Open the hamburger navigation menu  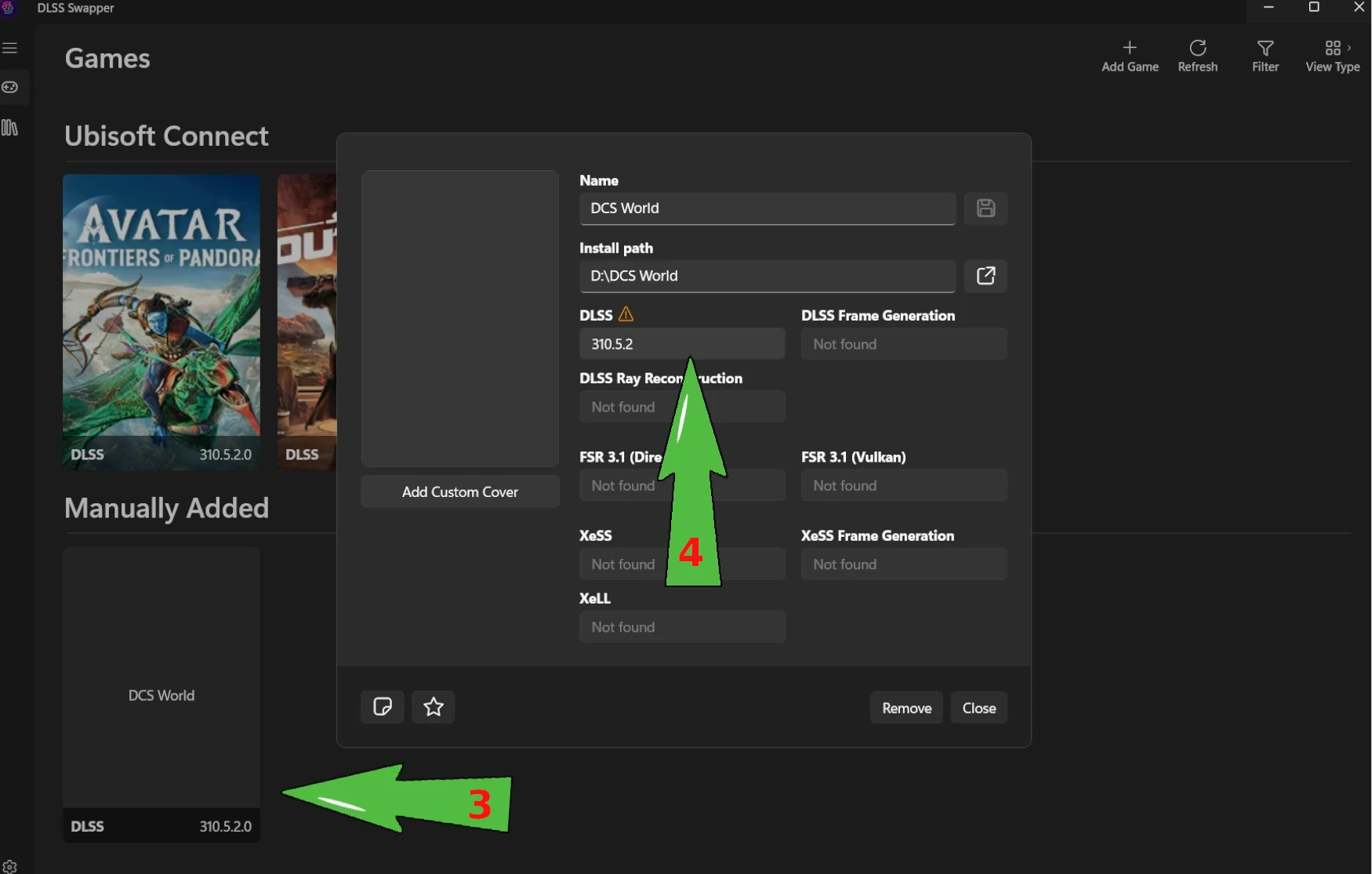10,49
